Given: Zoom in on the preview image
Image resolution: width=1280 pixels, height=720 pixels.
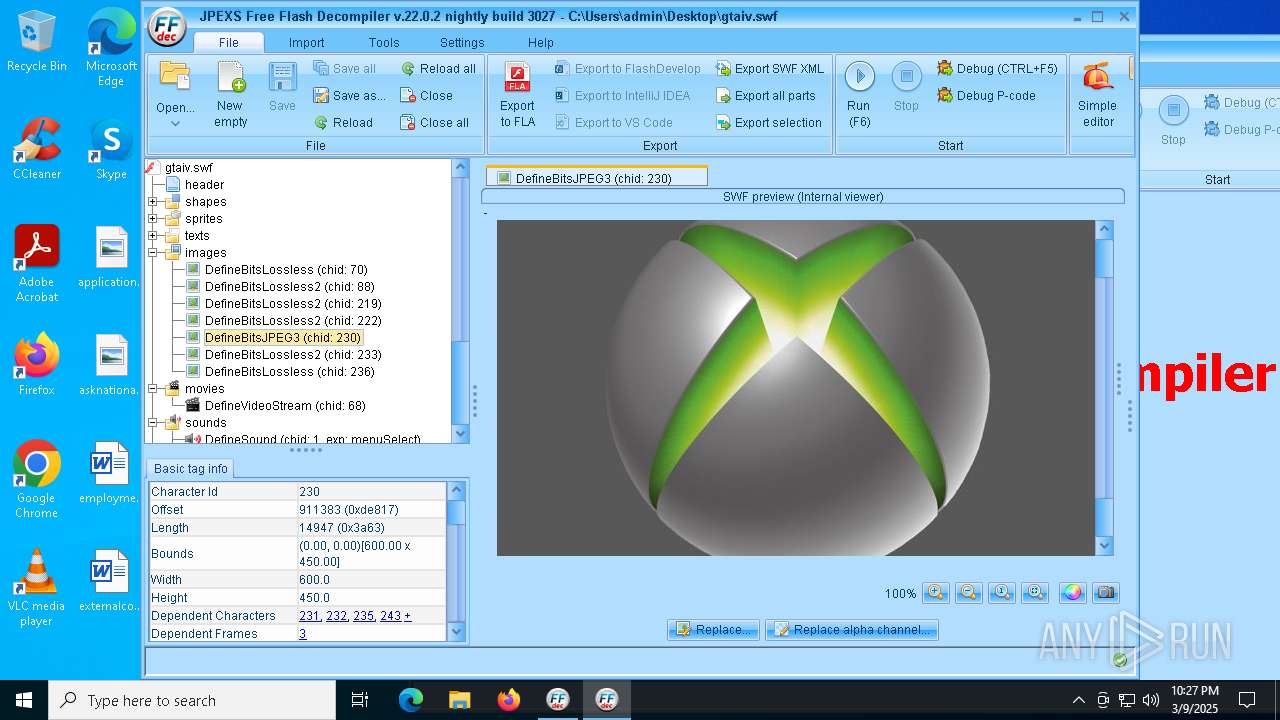Looking at the screenshot, I should (935, 593).
